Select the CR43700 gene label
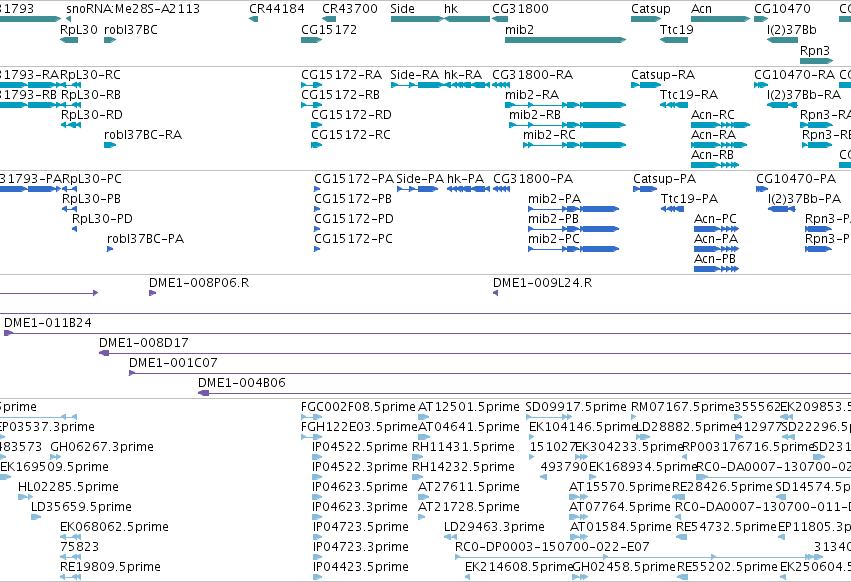This screenshot has height=582, width=851. pyautogui.click(x=350, y=9)
